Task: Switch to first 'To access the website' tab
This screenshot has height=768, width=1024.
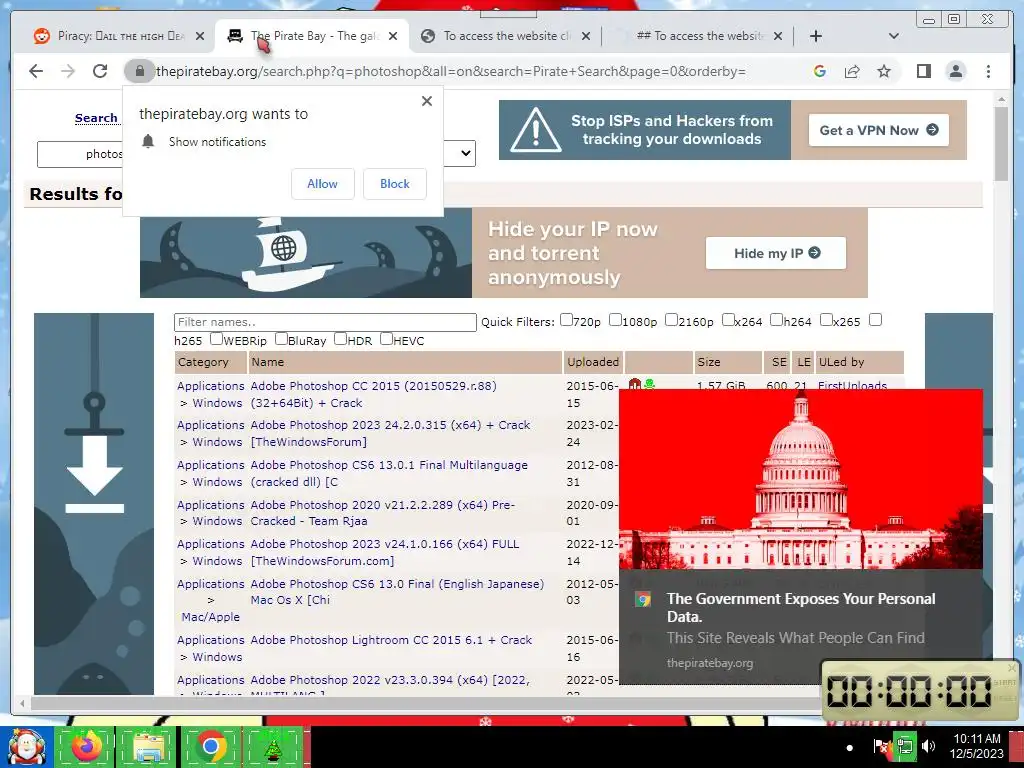Action: (x=506, y=36)
